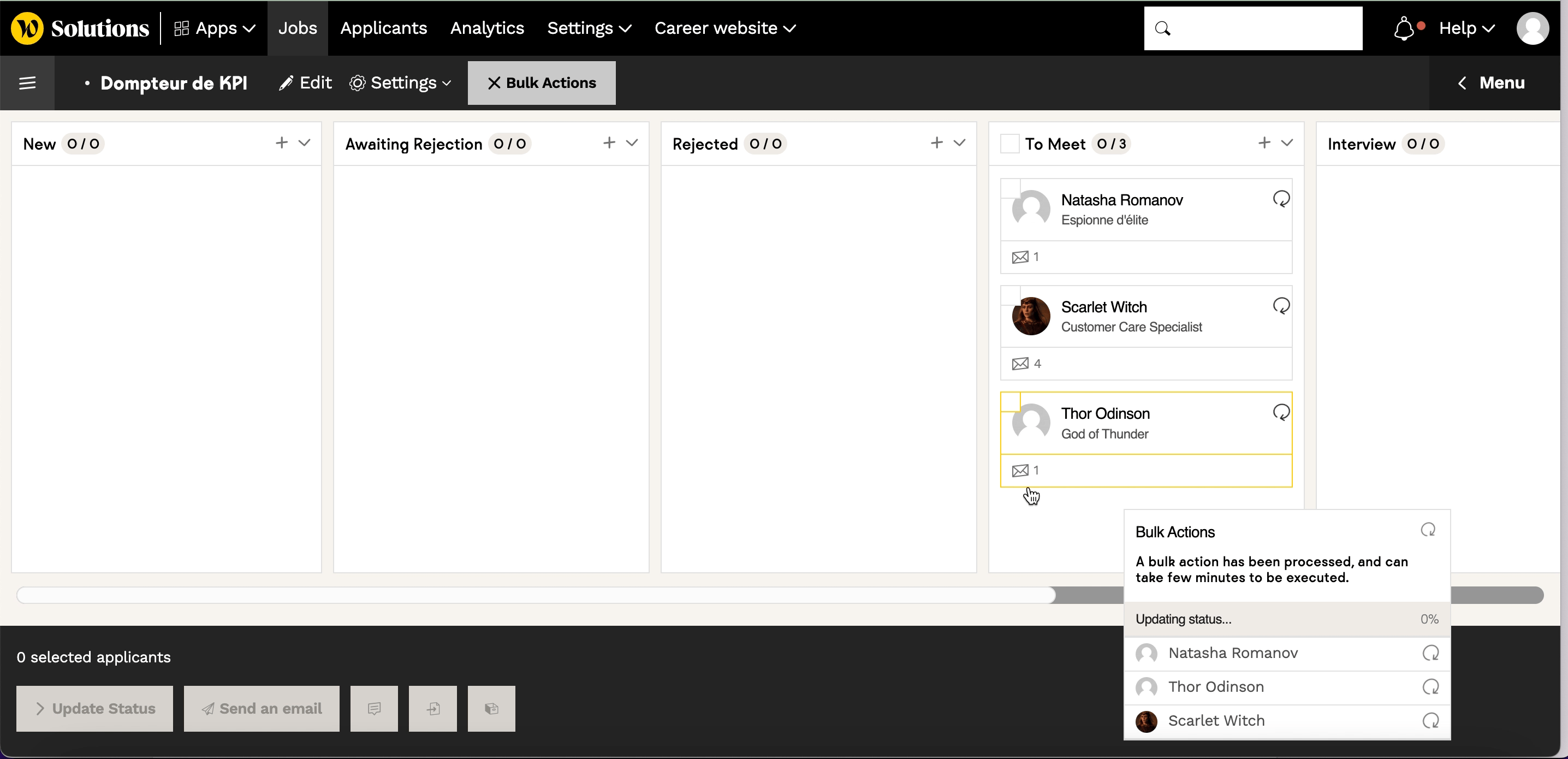Viewport: 1568px width, 759px height.
Task: Click plus icon in Rejected column
Action: 936,143
